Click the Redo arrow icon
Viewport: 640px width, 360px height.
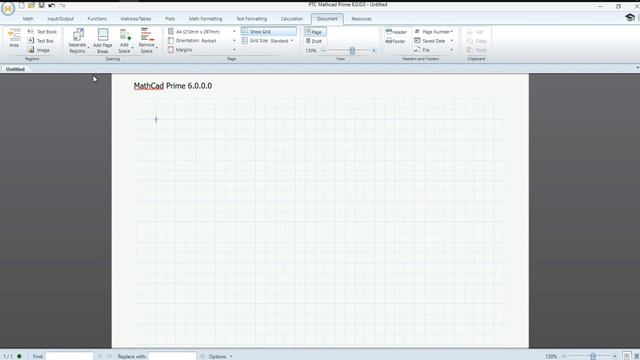click(x=62, y=5)
